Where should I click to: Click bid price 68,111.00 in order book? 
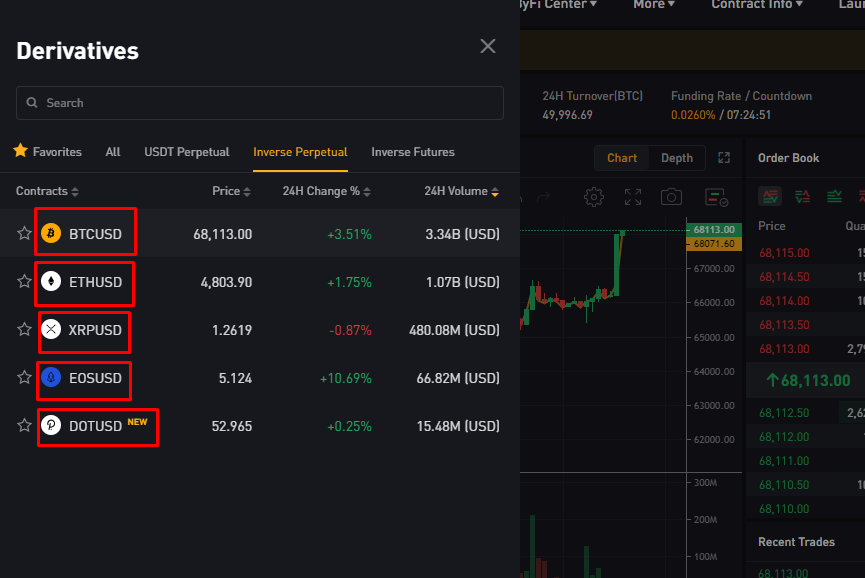(784, 461)
